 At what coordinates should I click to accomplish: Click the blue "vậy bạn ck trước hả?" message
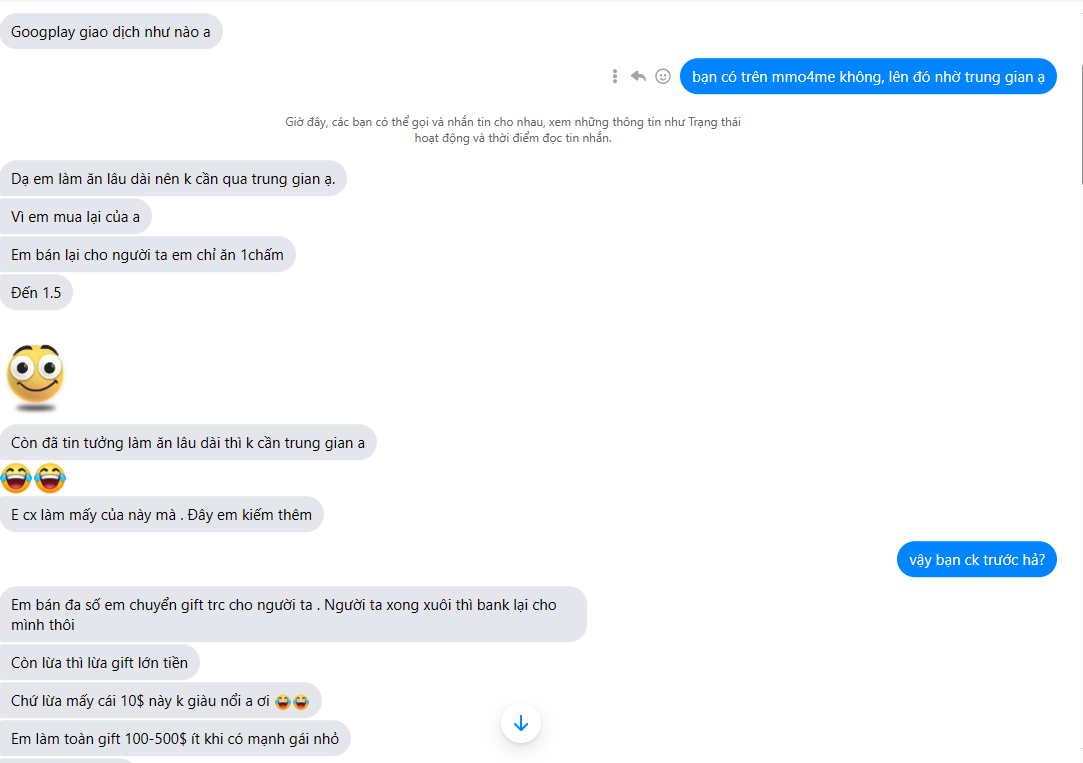[976, 559]
